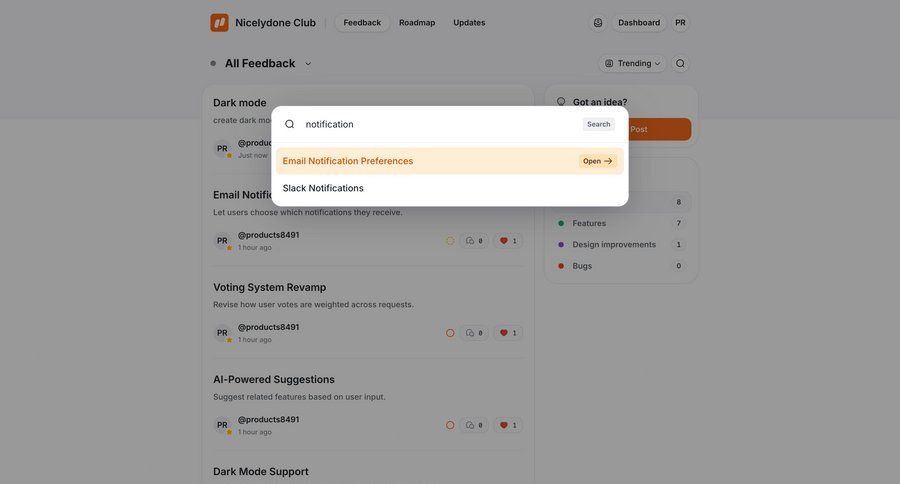Click the Nicelydone Club logo icon

219,22
